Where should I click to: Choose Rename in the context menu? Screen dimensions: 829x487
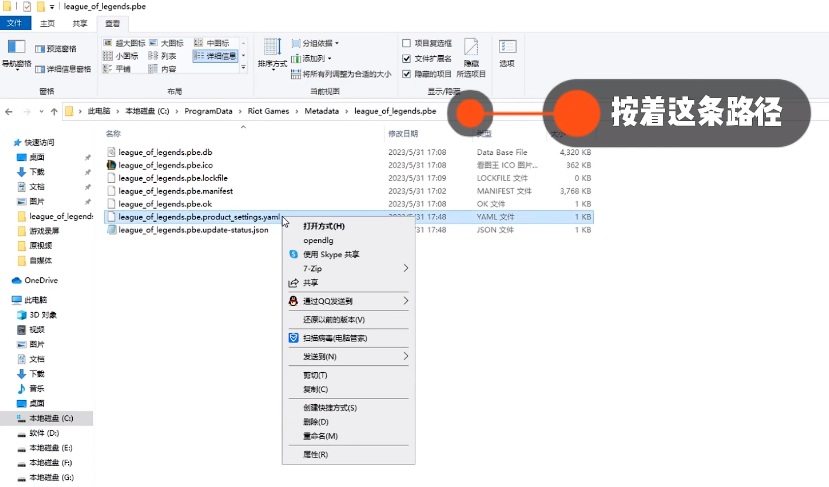click(348, 436)
